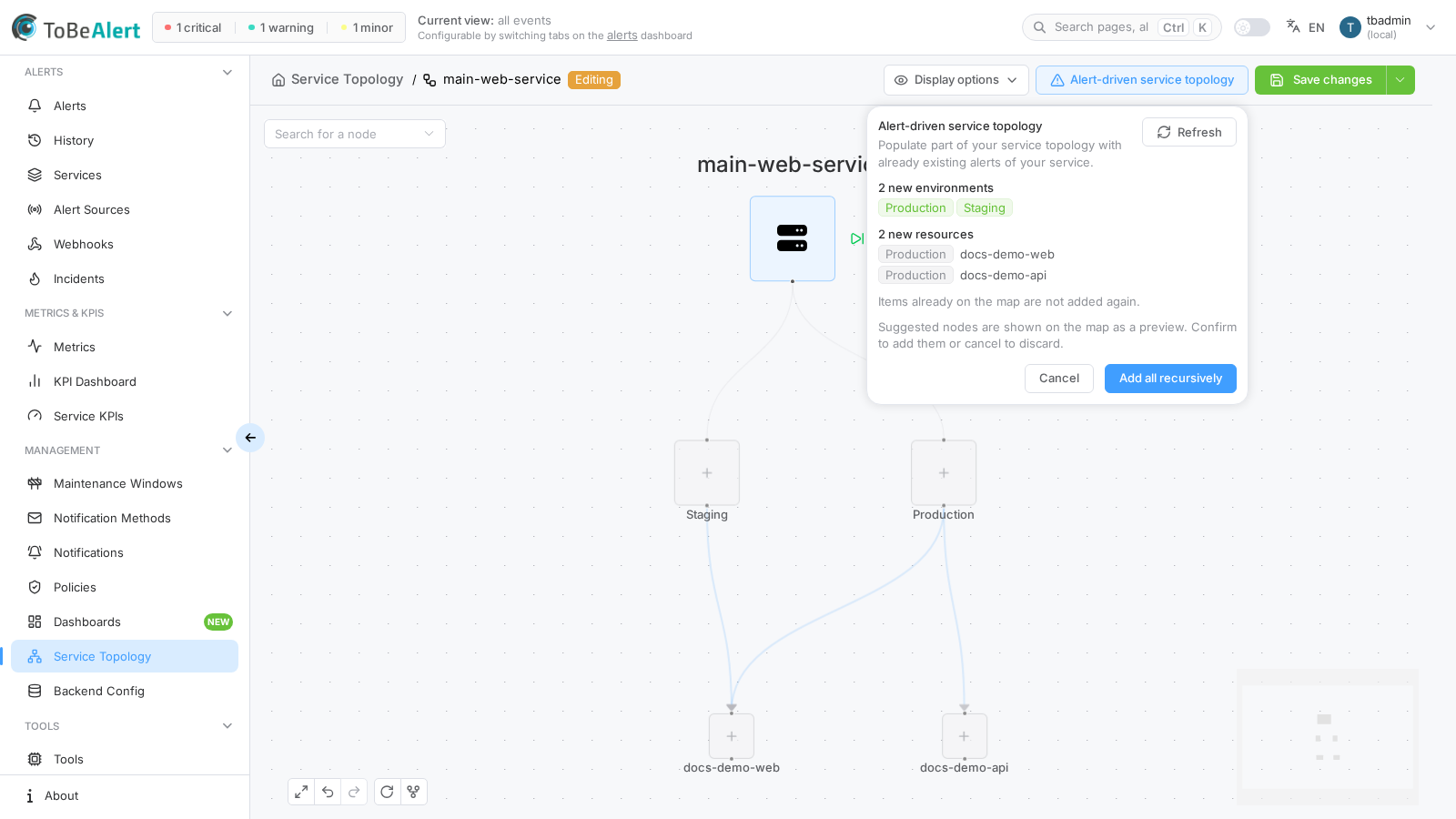This screenshot has width=1456, height=819.
Task: Open Maintenance Windows page
Action: click(x=125, y=483)
